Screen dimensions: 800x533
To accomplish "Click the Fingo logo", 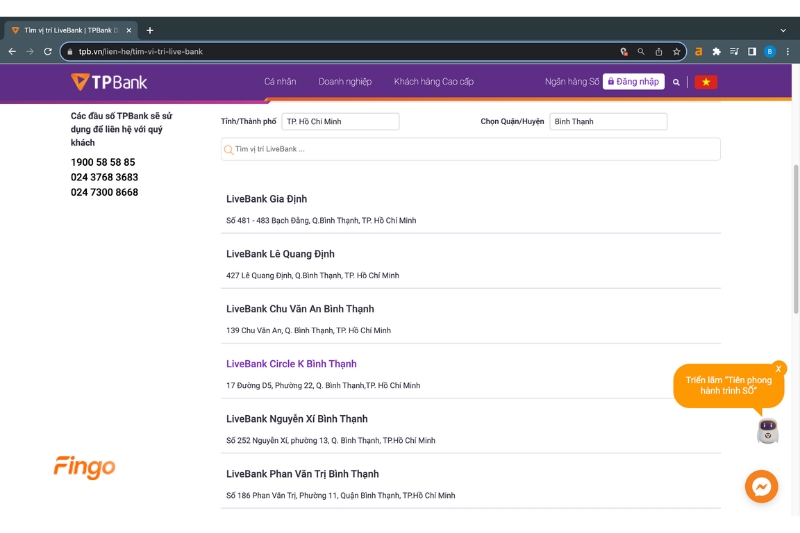I will point(85,467).
